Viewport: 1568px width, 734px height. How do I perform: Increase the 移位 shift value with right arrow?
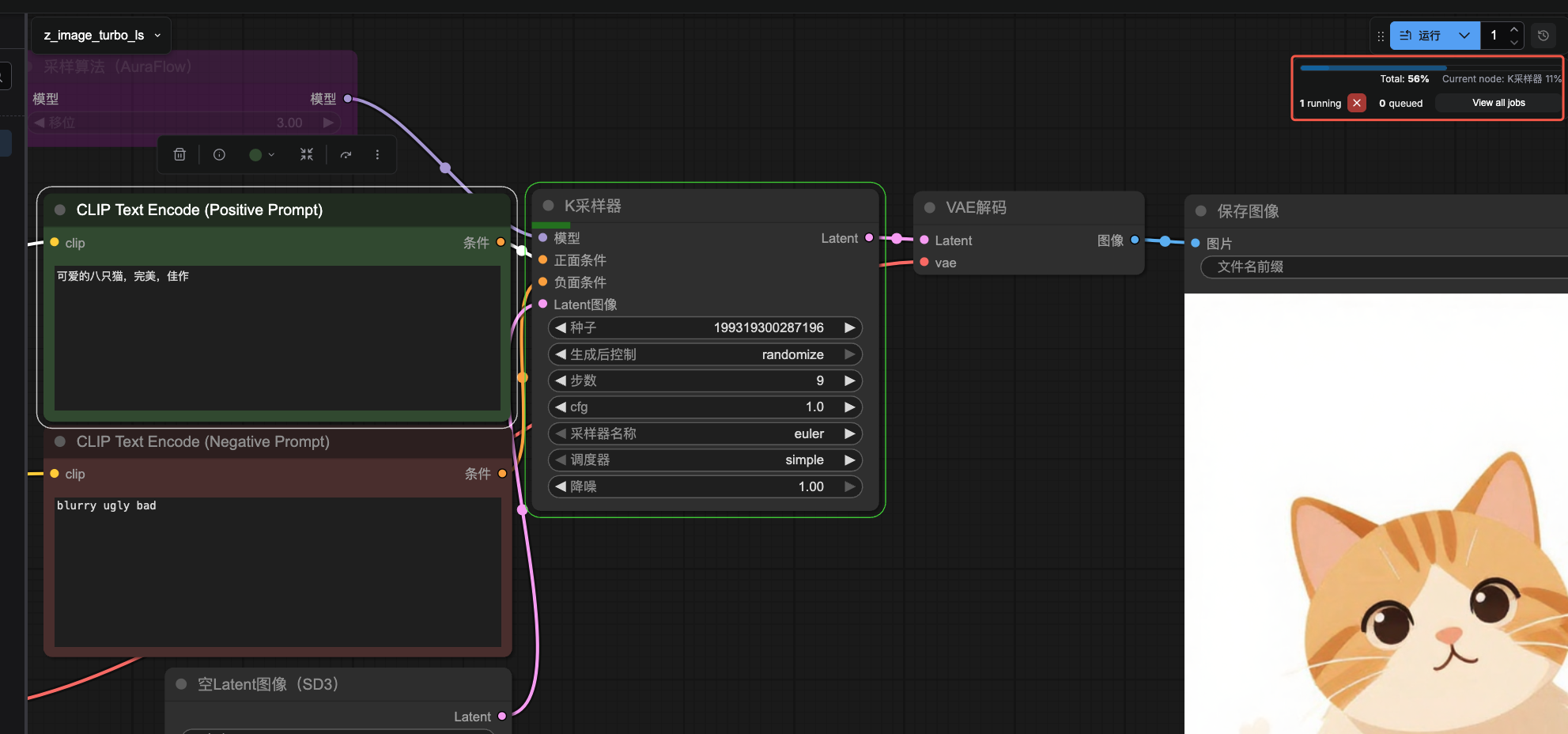327,123
